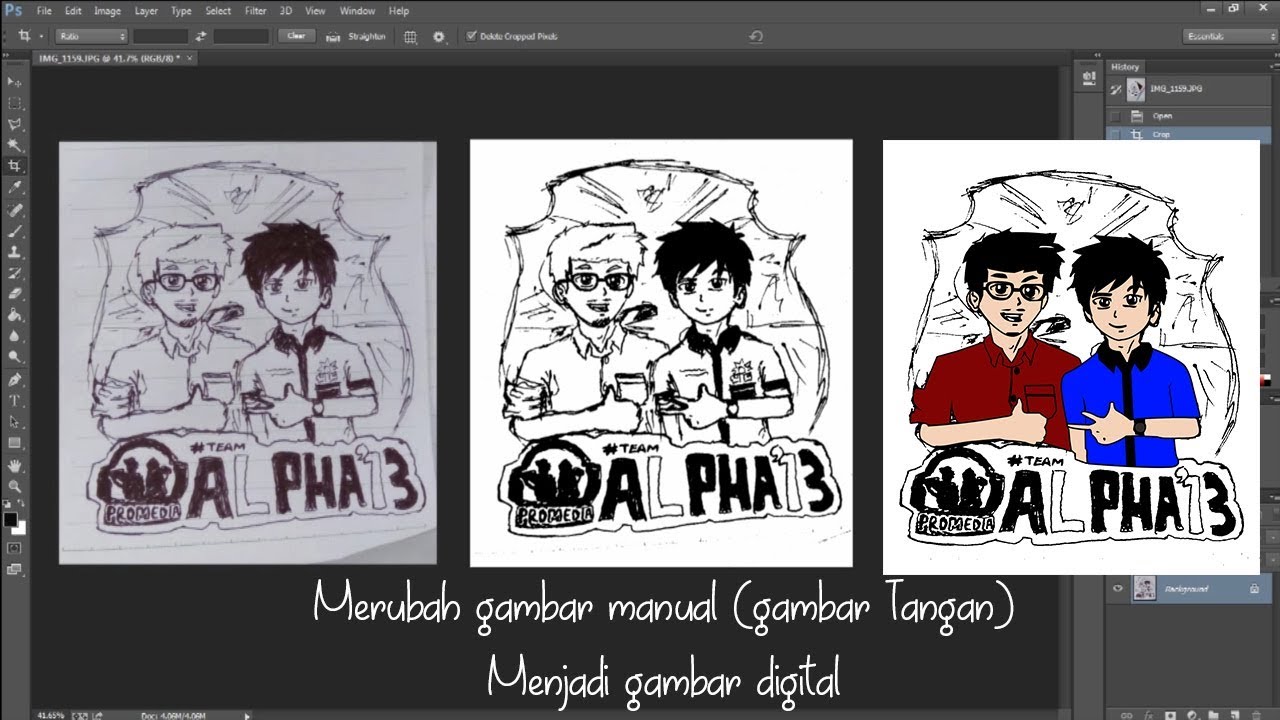Screen dimensions: 1280x720
Task: Open crop overlay grid options
Action: tap(410, 36)
